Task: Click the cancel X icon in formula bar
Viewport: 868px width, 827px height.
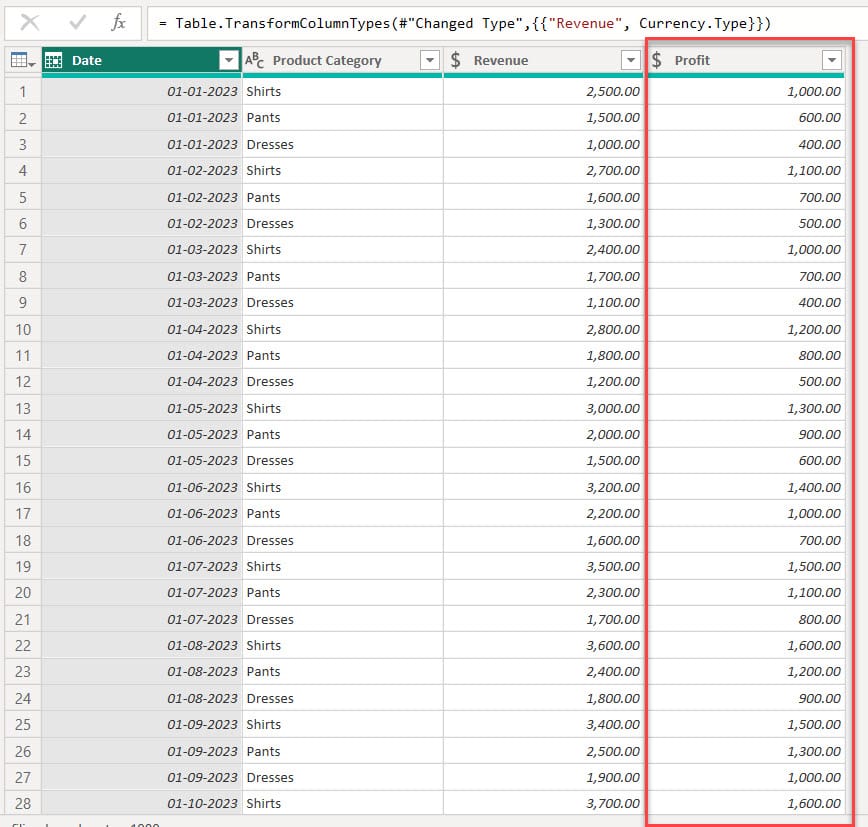Action: 30,23
